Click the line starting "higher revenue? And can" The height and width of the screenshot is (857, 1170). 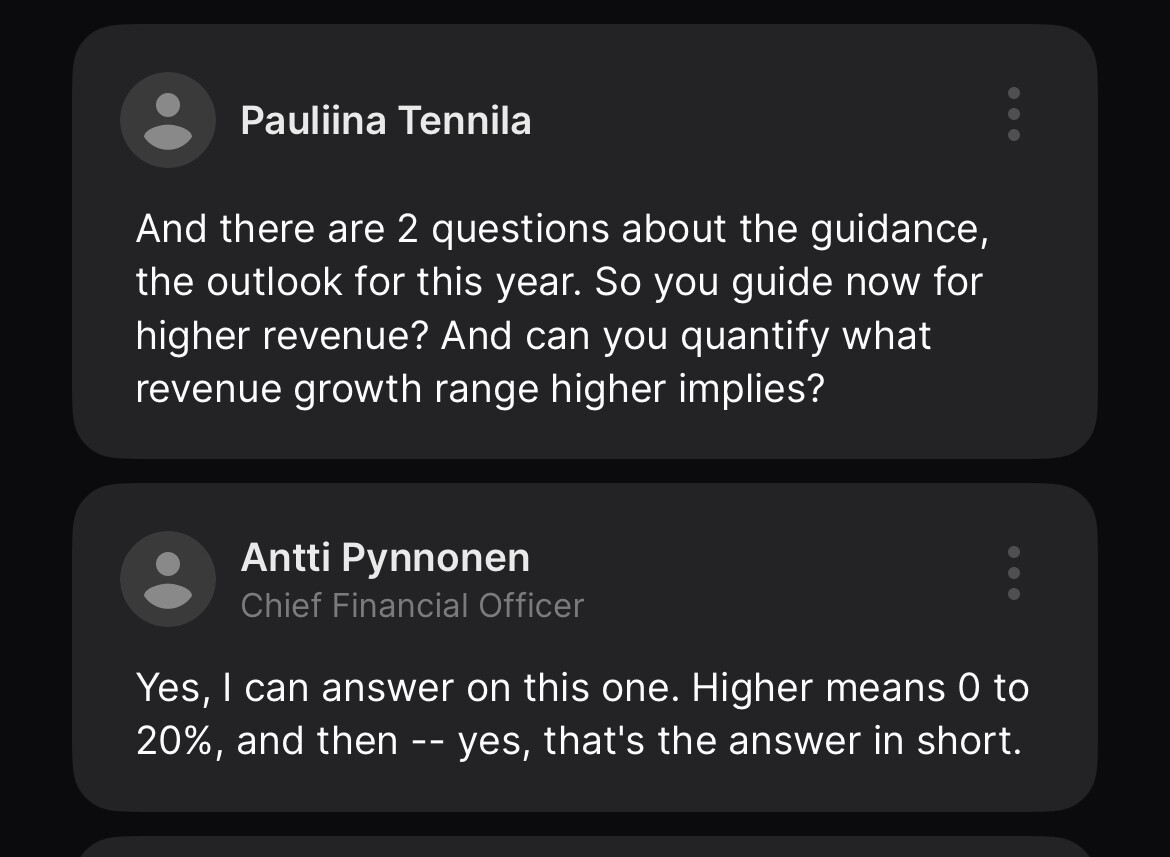(533, 335)
